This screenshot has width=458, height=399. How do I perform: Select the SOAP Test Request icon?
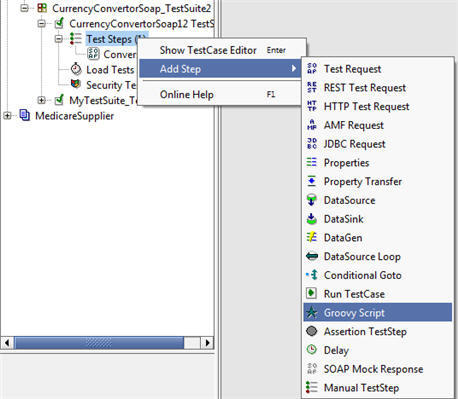pyautogui.click(x=312, y=69)
